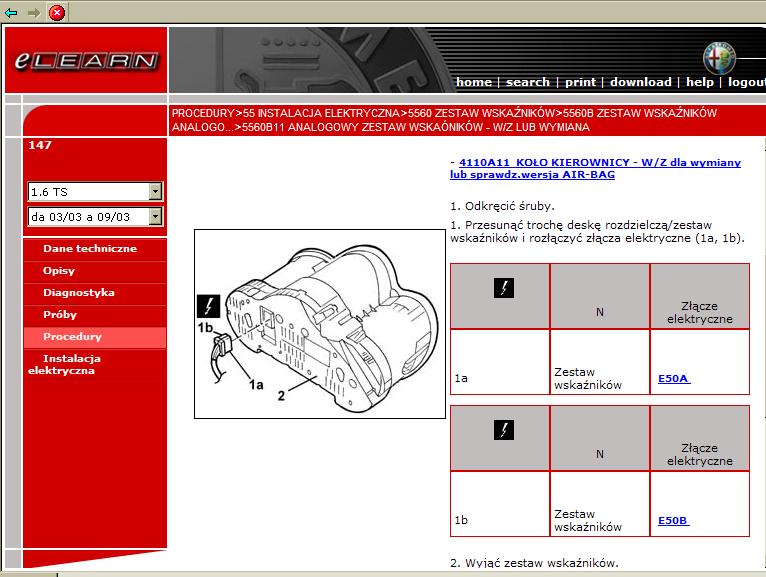Click the Alfa Romeo badge emblem
This screenshot has width=766, height=577.
pos(719,58)
